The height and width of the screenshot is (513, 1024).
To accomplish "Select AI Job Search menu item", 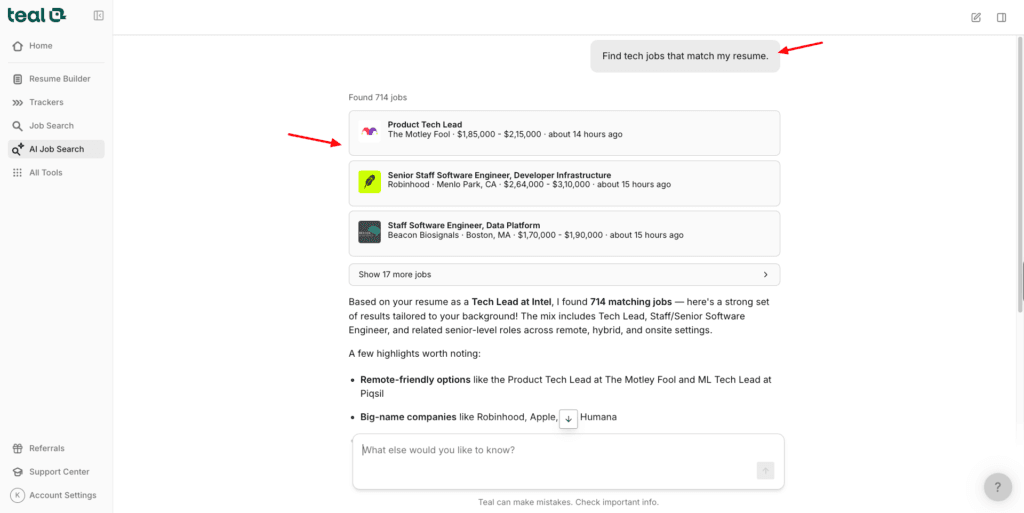I will [56, 149].
